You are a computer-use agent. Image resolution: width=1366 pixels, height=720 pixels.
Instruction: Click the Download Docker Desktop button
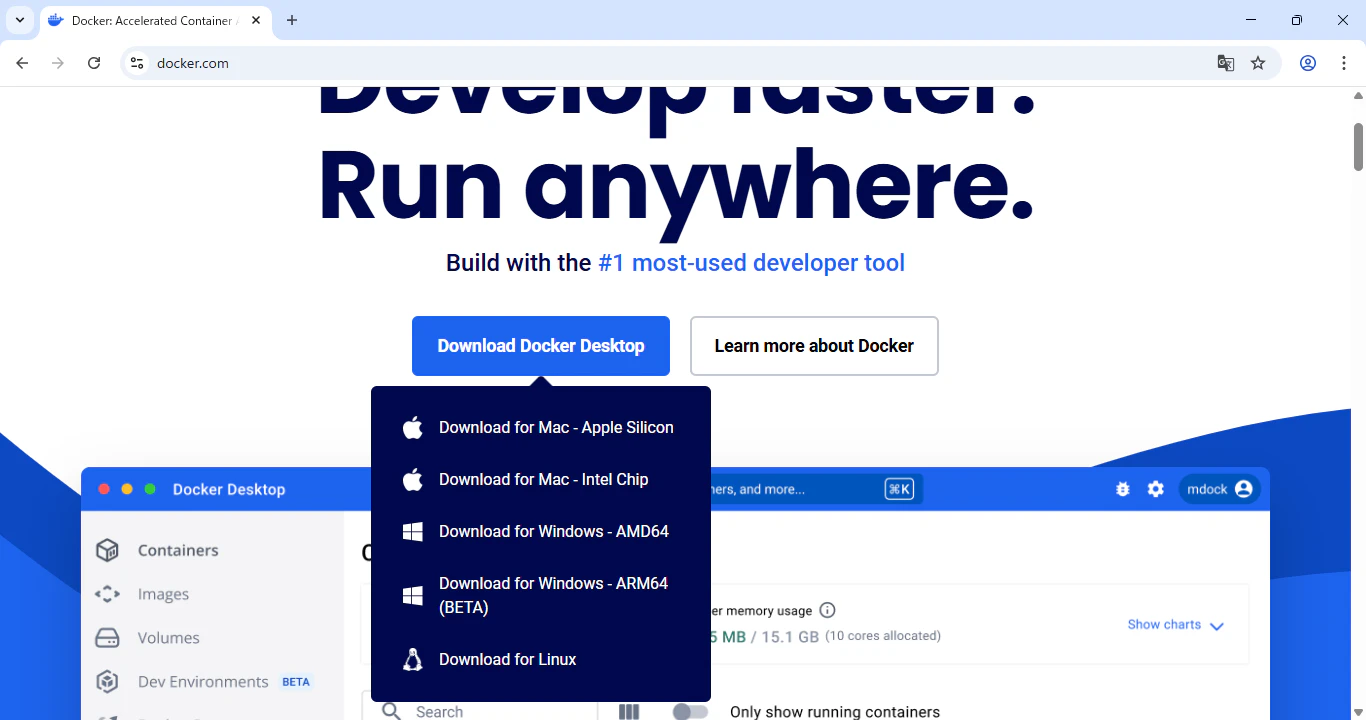[x=541, y=346]
